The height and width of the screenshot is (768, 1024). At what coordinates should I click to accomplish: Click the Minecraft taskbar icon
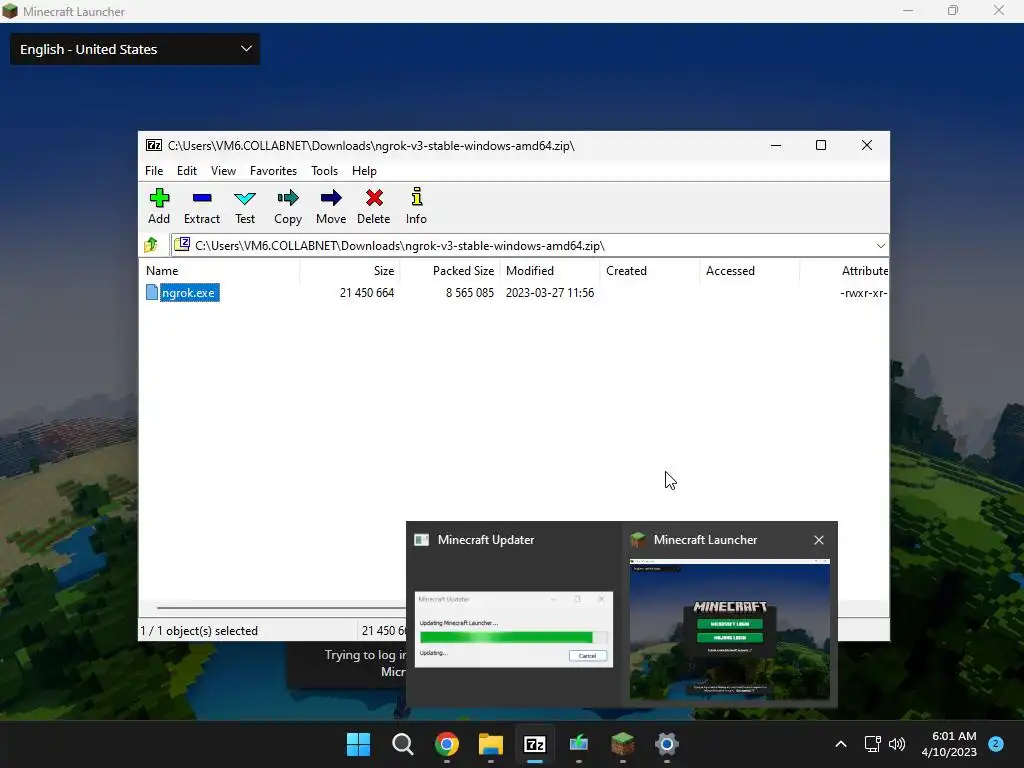(622, 744)
